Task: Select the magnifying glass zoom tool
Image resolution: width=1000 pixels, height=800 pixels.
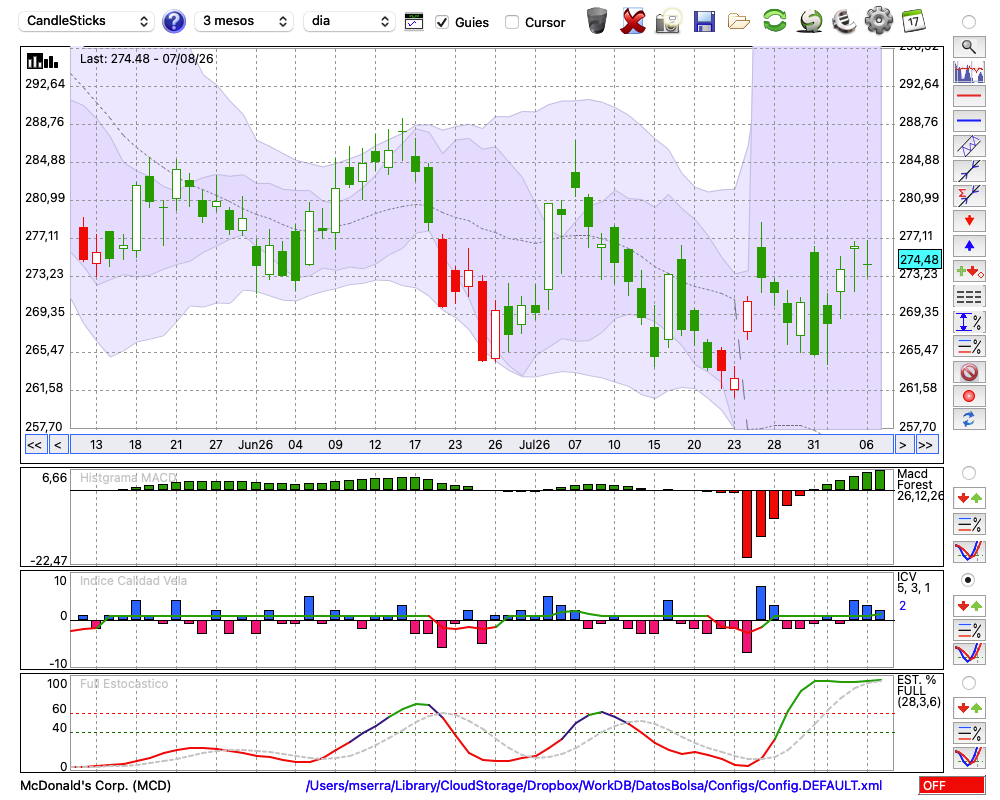Action: [x=969, y=47]
